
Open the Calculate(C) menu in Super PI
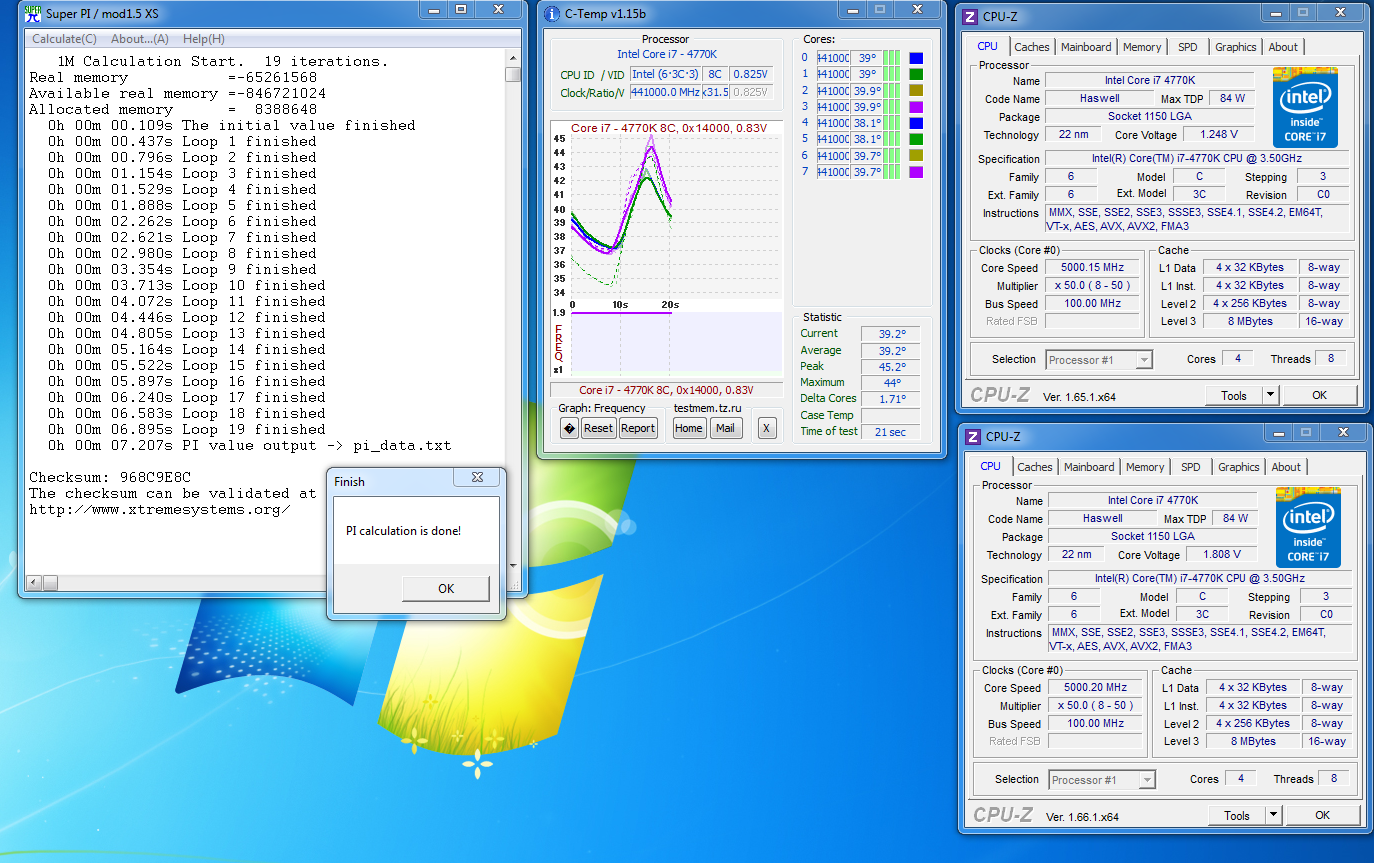click(x=64, y=39)
